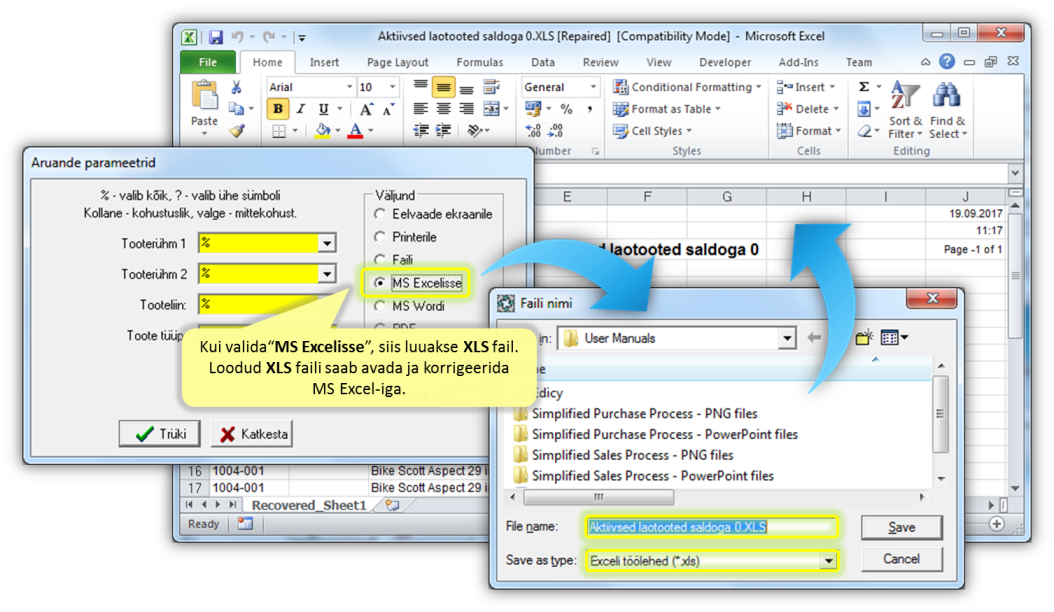This screenshot has width=1054, height=612.
Task: Select the Printerile output option
Action: (x=380, y=237)
